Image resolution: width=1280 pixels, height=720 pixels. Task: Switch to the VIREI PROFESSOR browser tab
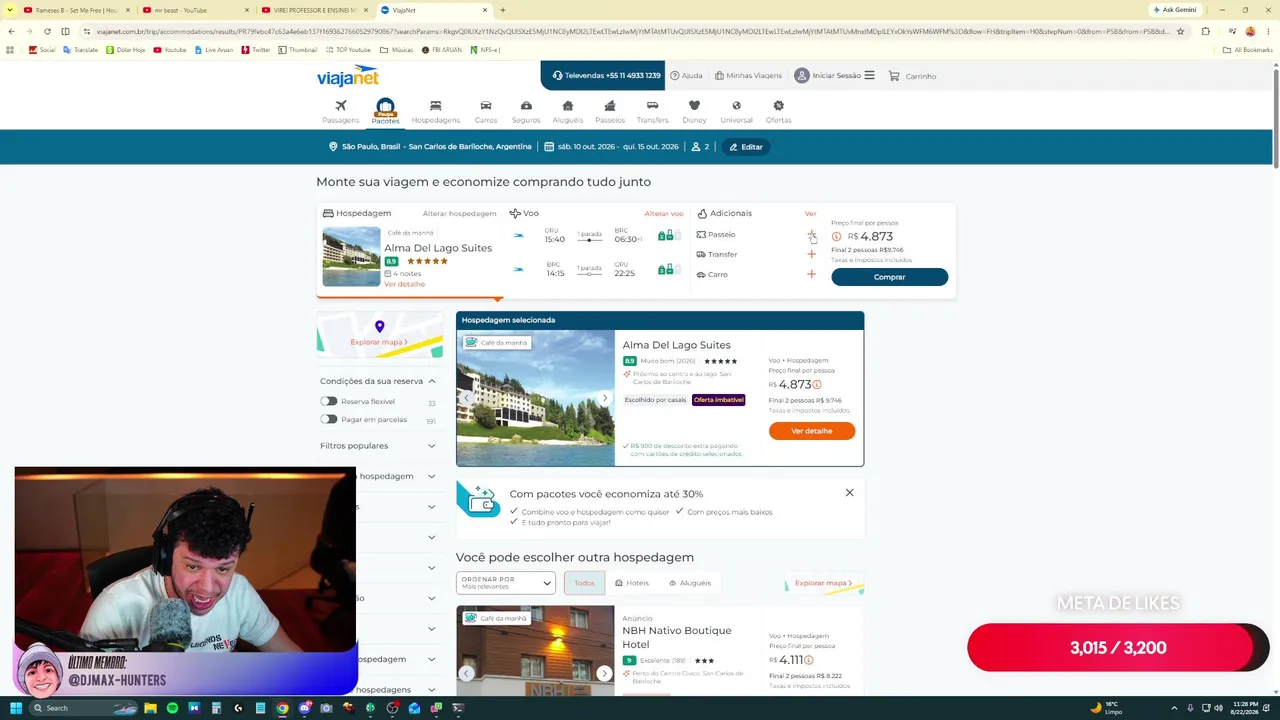[x=313, y=10]
